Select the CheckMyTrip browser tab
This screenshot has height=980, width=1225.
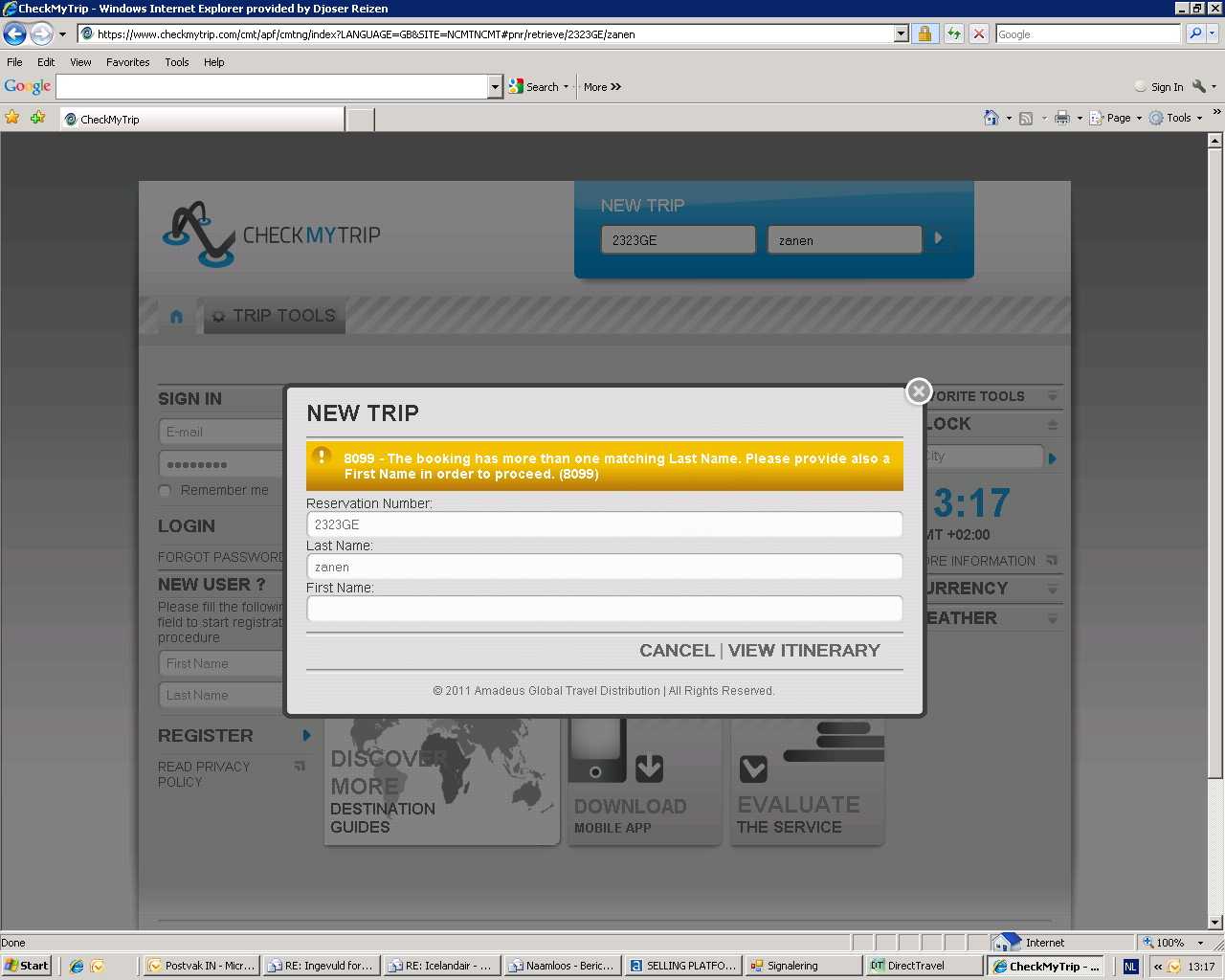tap(201, 120)
